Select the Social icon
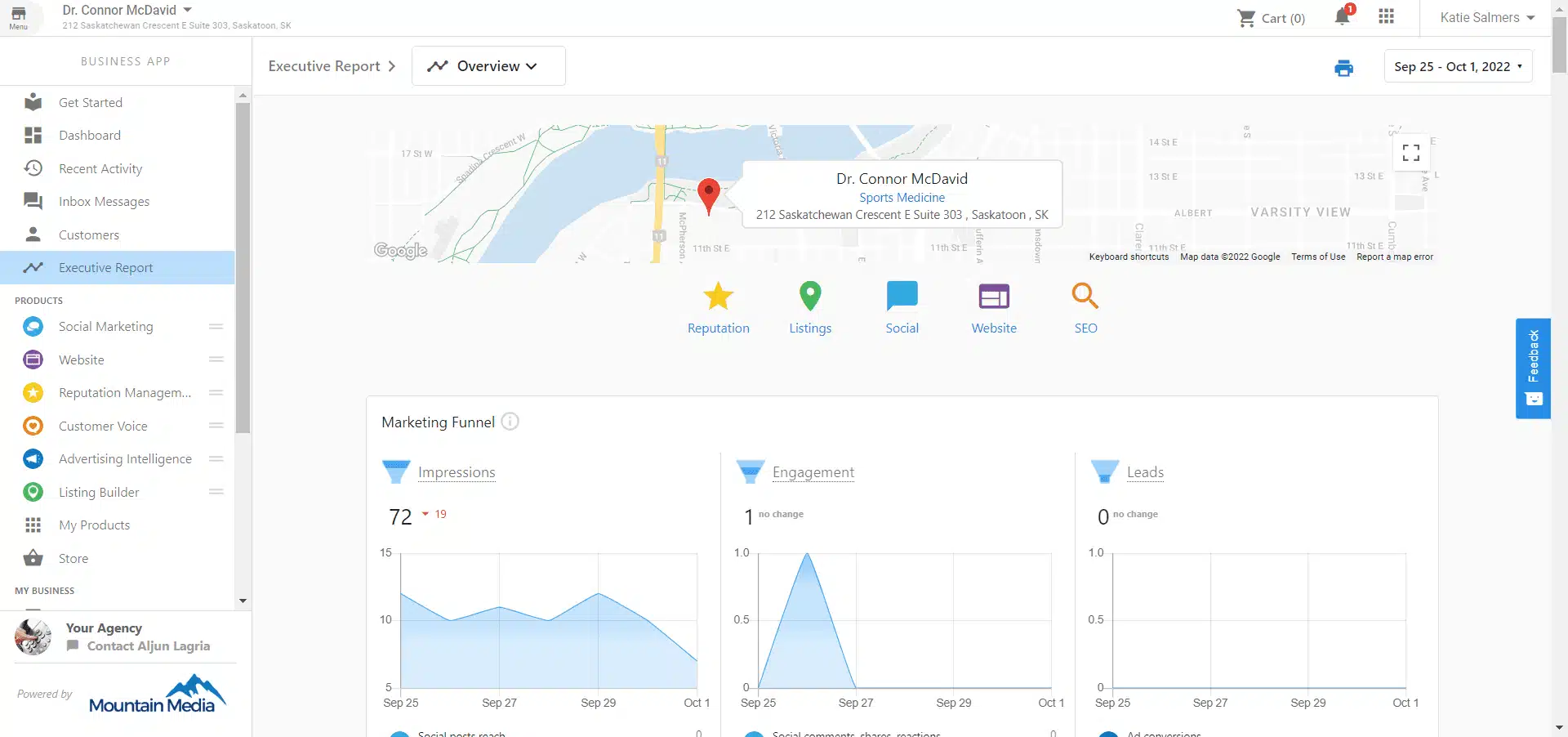This screenshot has width=1568, height=737. [902, 297]
